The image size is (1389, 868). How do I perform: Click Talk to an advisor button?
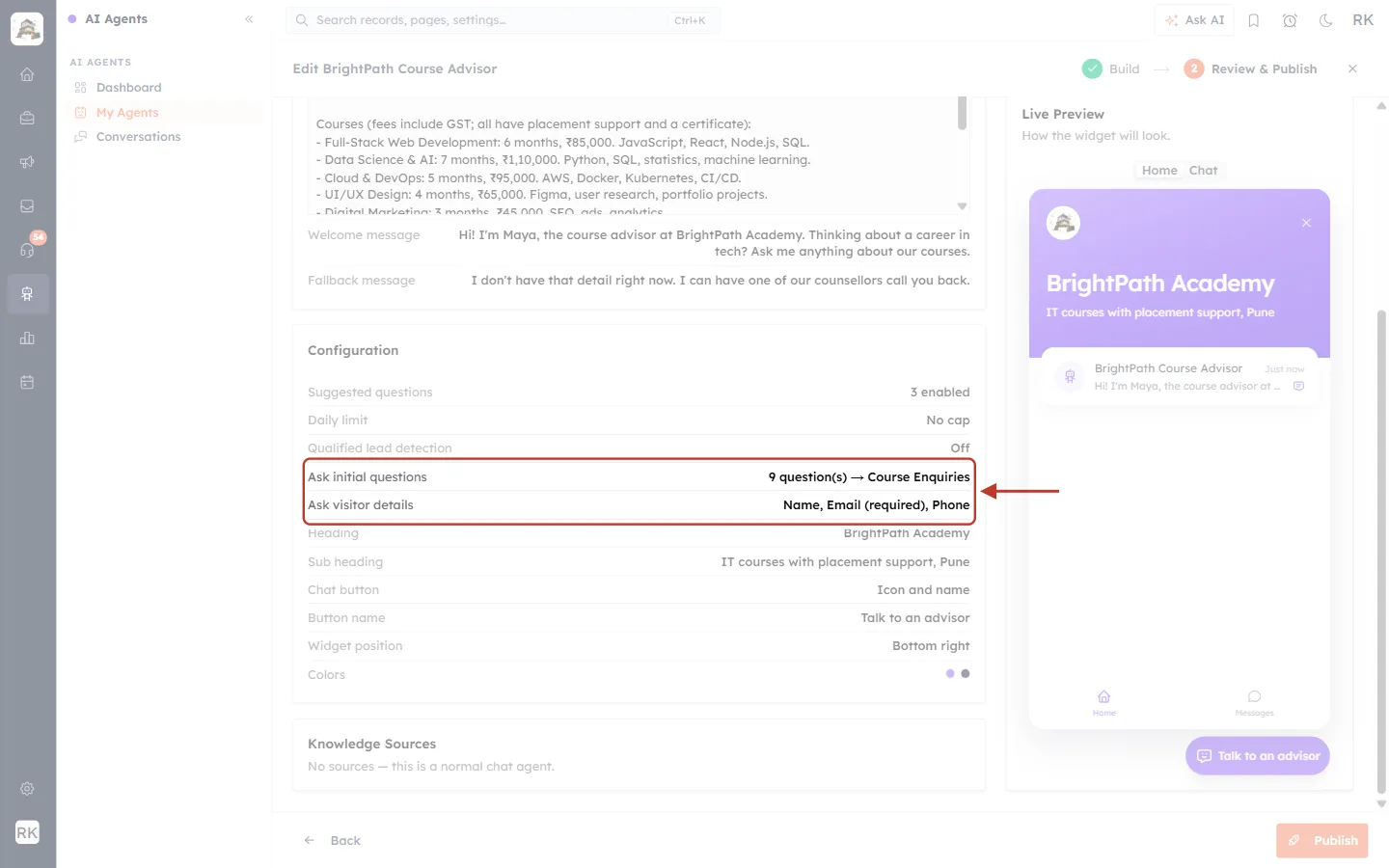pyautogui.click(x=1258, y=756)
